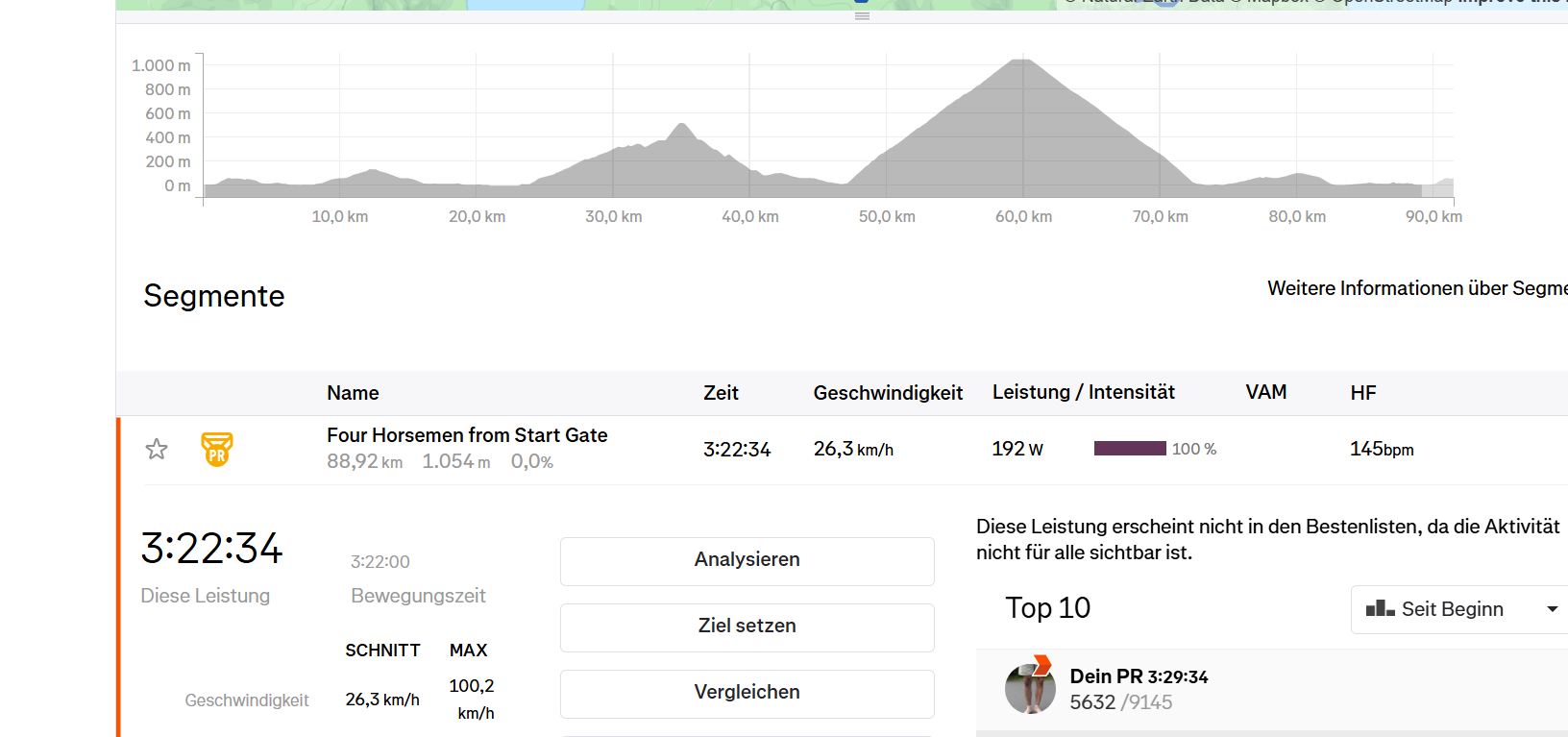This screenshot has height=737, width=1568.
Task: Click the orange PR trophy badge
Action: coord(217,449)
